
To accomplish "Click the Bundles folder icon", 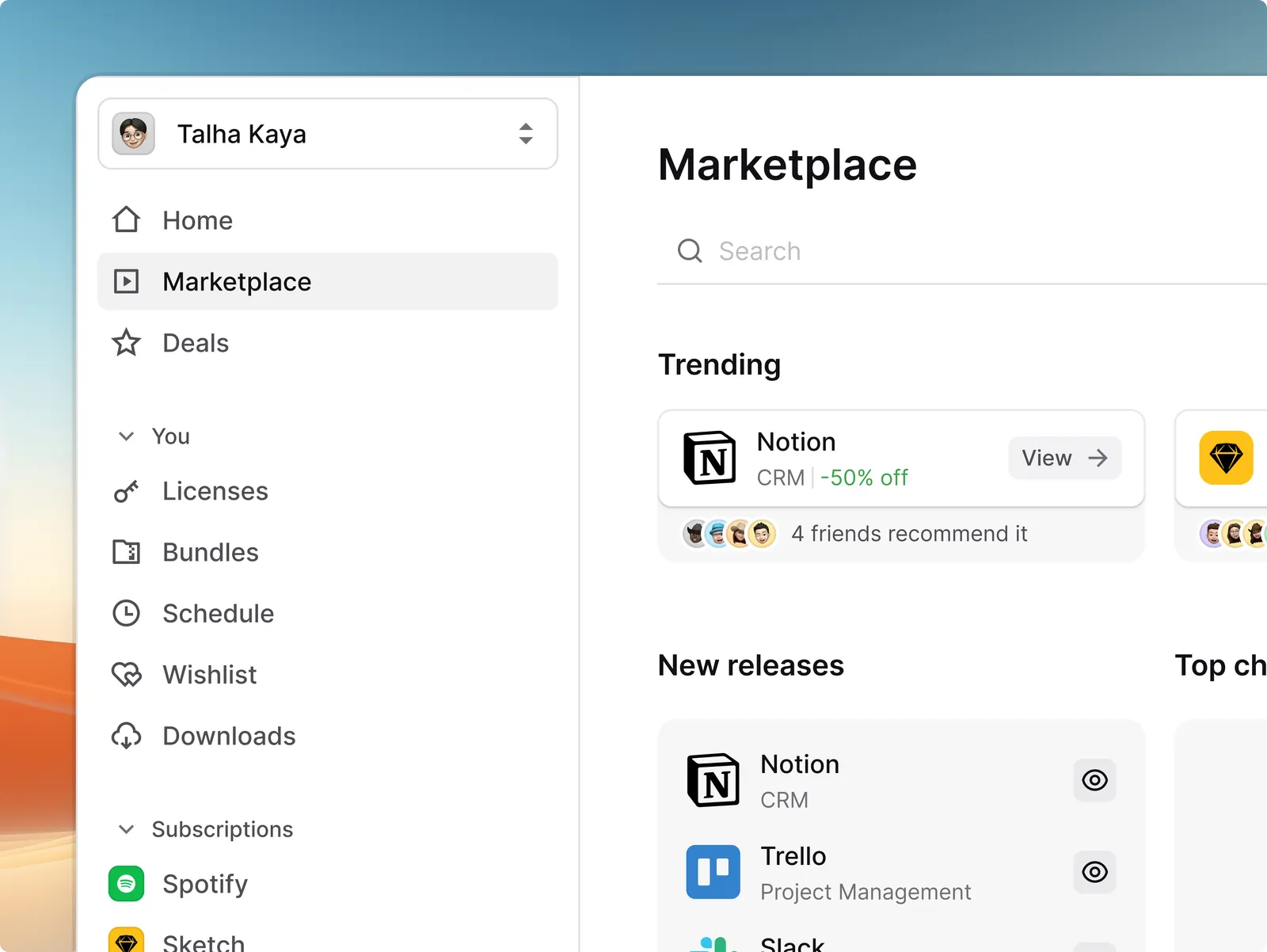I will tap(126, 552).
